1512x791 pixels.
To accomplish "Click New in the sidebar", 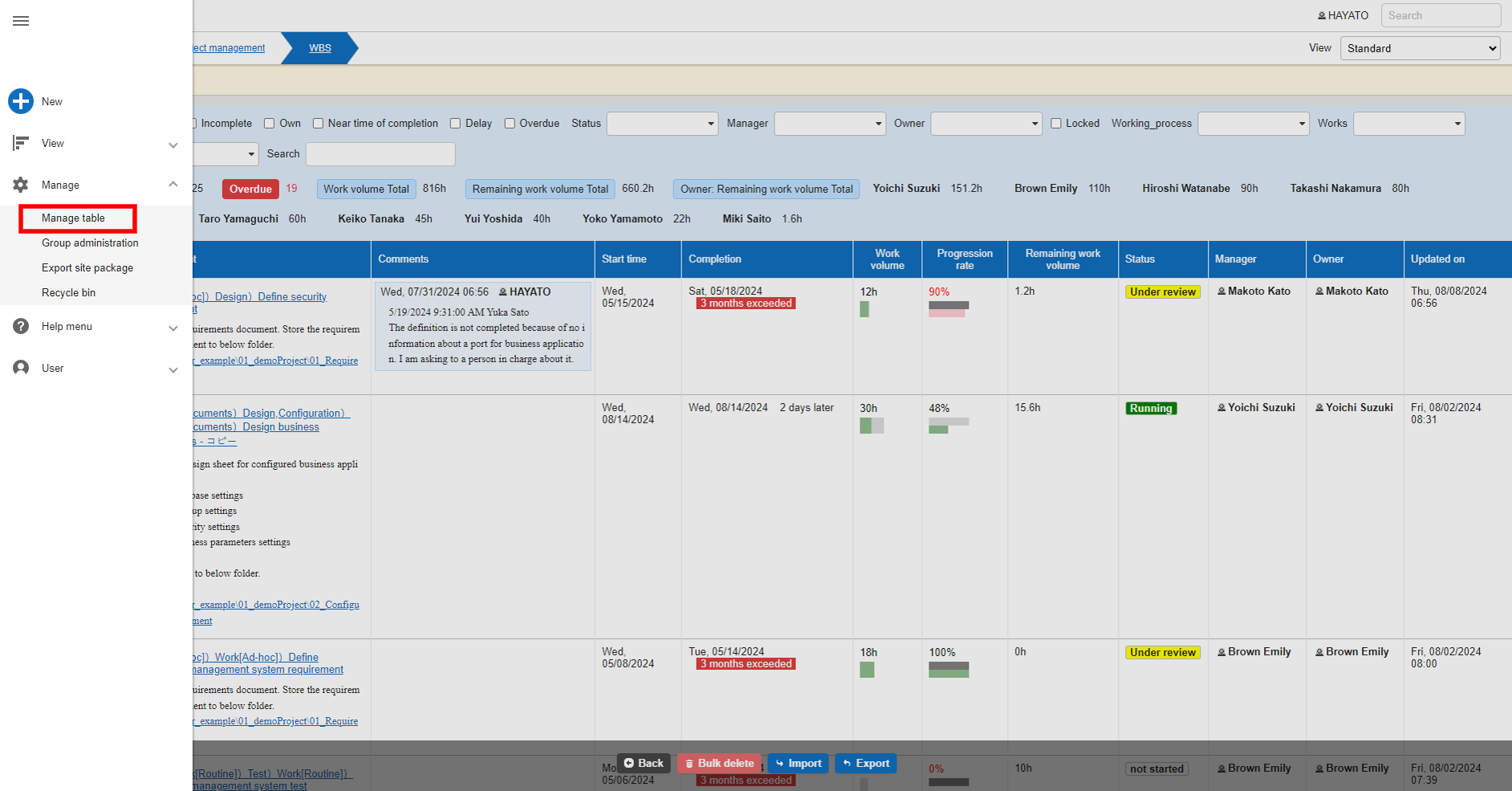I will point(52,101).
